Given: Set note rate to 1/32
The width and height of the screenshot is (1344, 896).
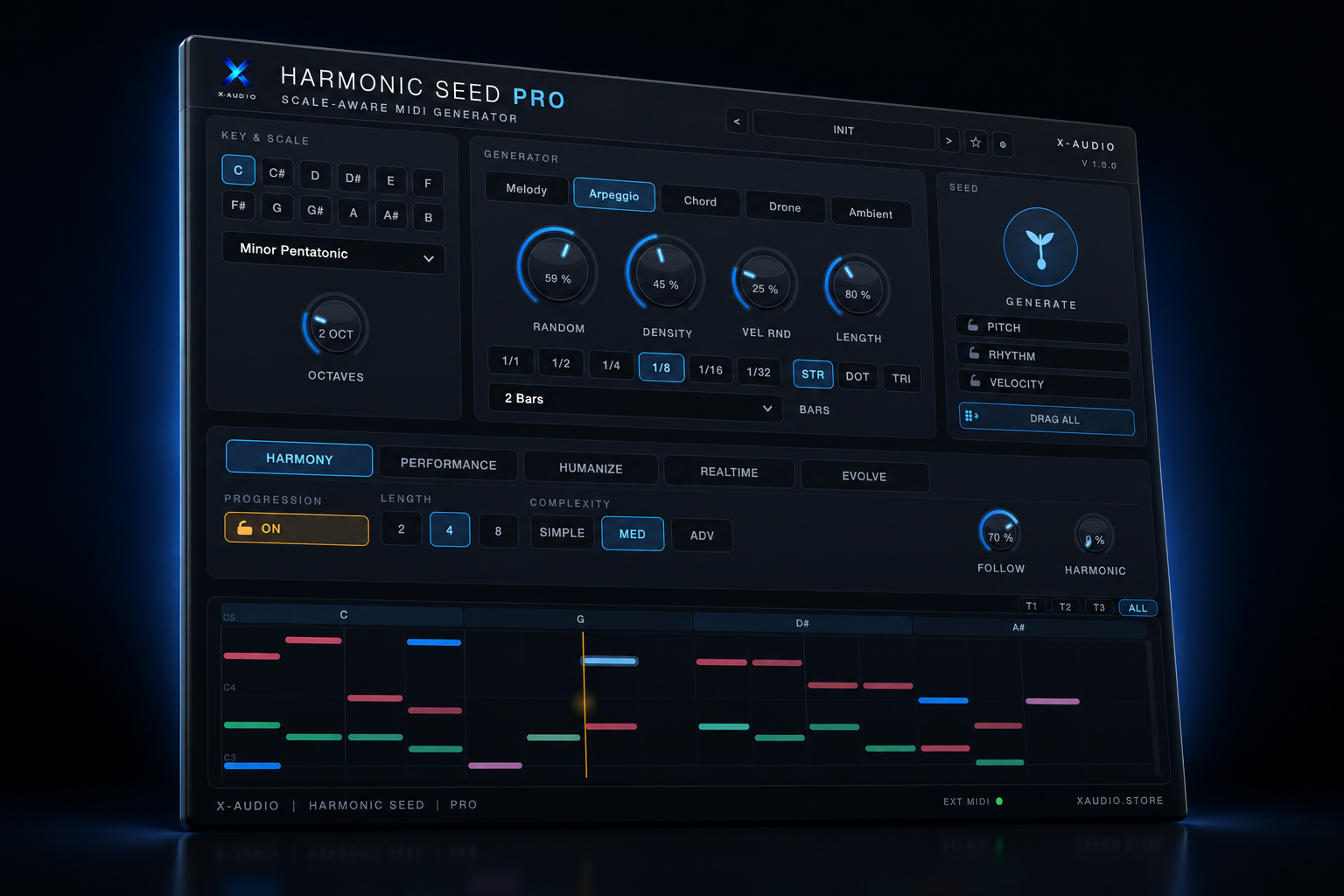Looking at the screenshot, I should click(x=759, y=373).
